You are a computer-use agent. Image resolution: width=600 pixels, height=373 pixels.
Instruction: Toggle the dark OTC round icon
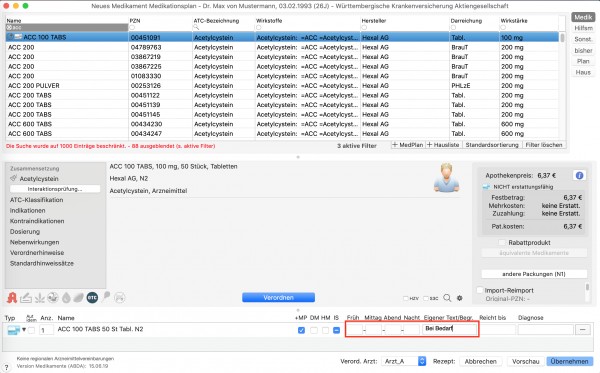pos(92,298)
